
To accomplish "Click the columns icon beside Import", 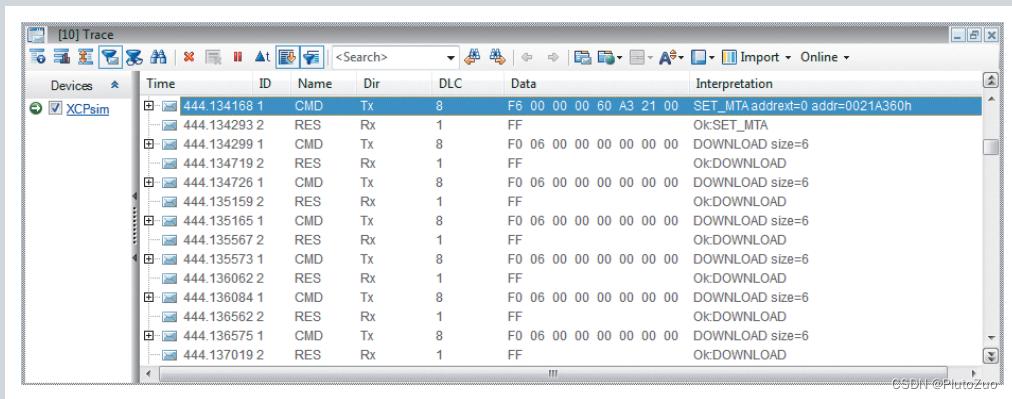I will [x=729, y=57].
